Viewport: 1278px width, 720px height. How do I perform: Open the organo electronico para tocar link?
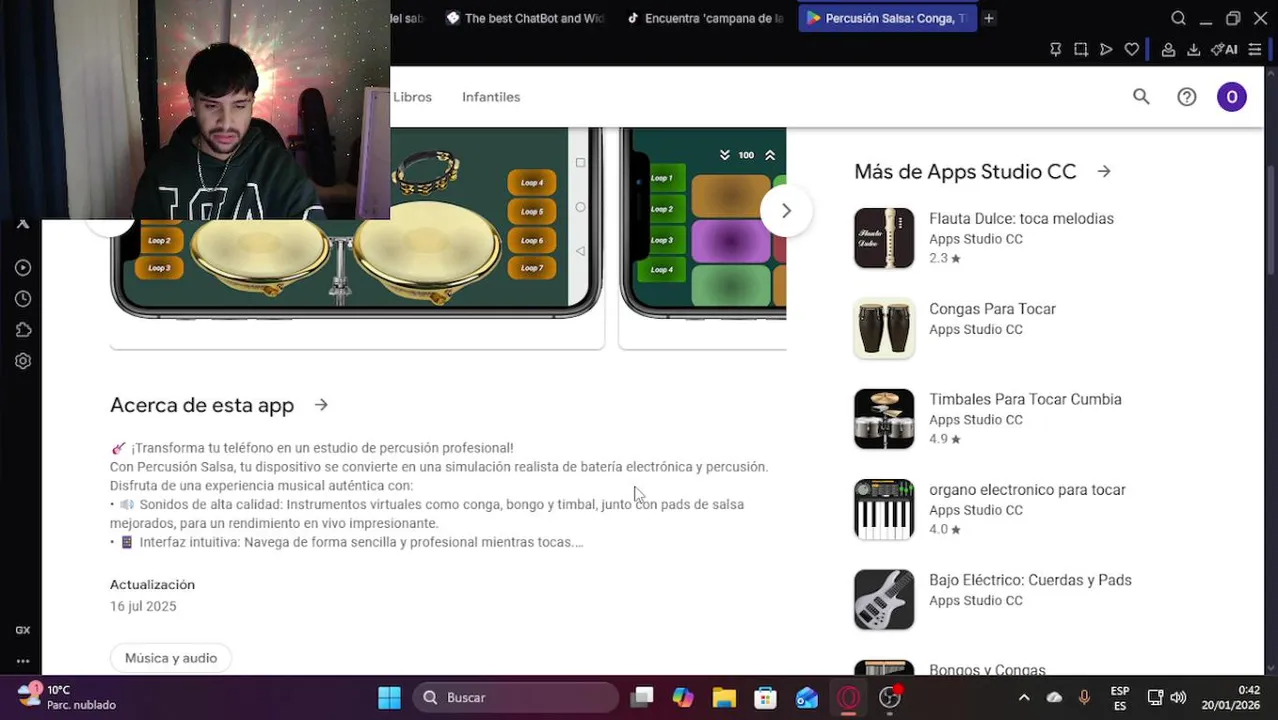coord(1027,490)
